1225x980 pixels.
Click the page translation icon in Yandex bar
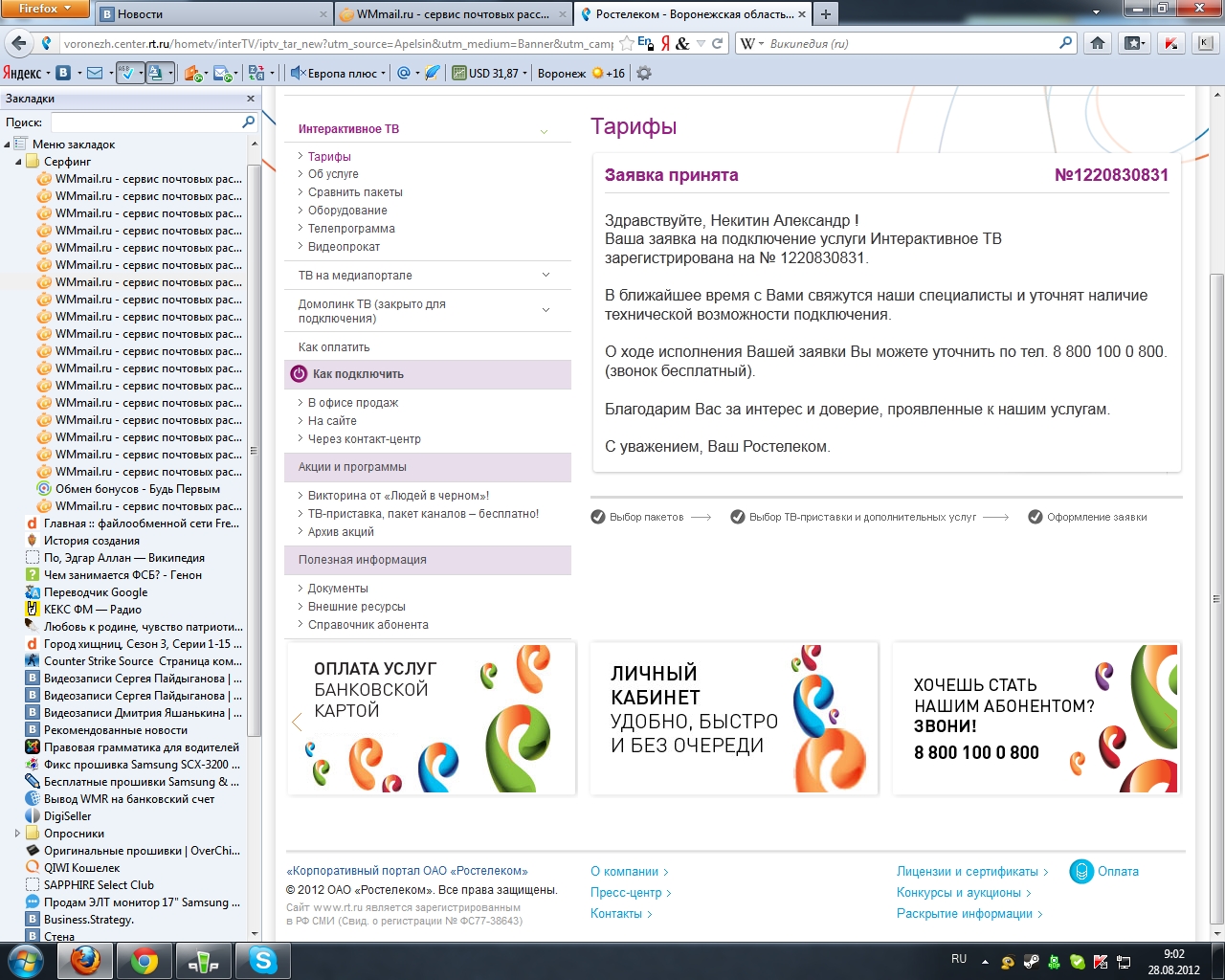coord(155,73)
